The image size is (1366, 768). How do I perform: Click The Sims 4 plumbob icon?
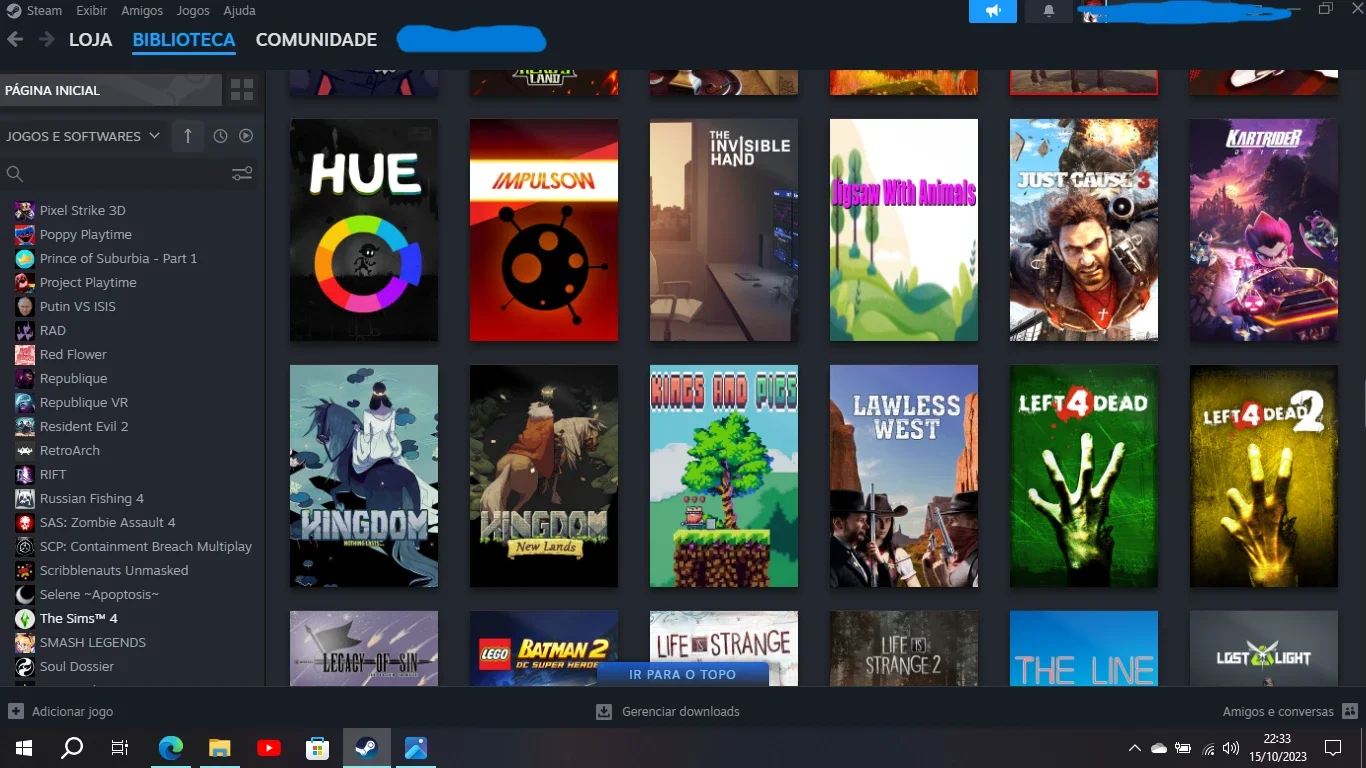24,618
